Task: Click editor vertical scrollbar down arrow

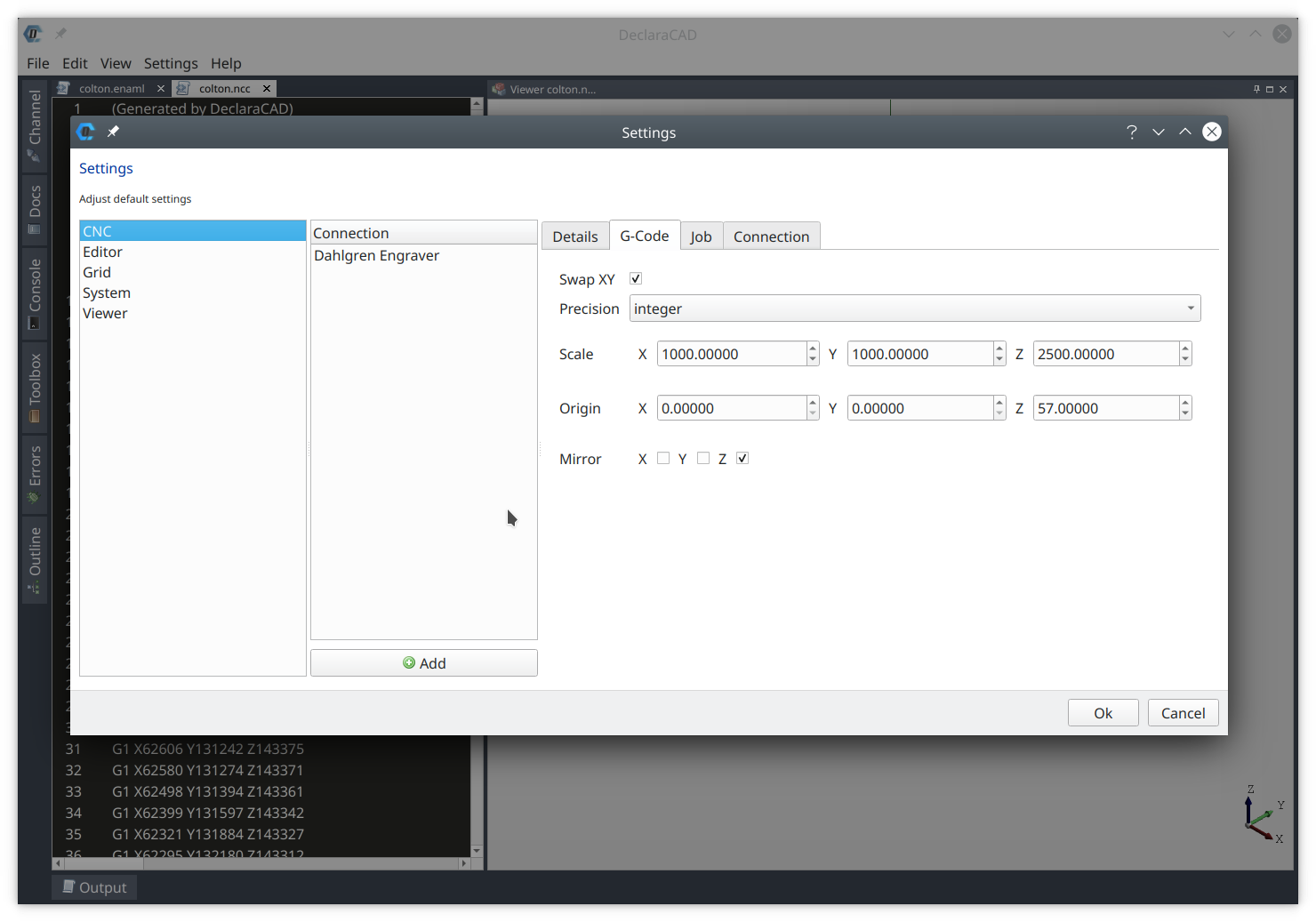Action: click(477, 851)
